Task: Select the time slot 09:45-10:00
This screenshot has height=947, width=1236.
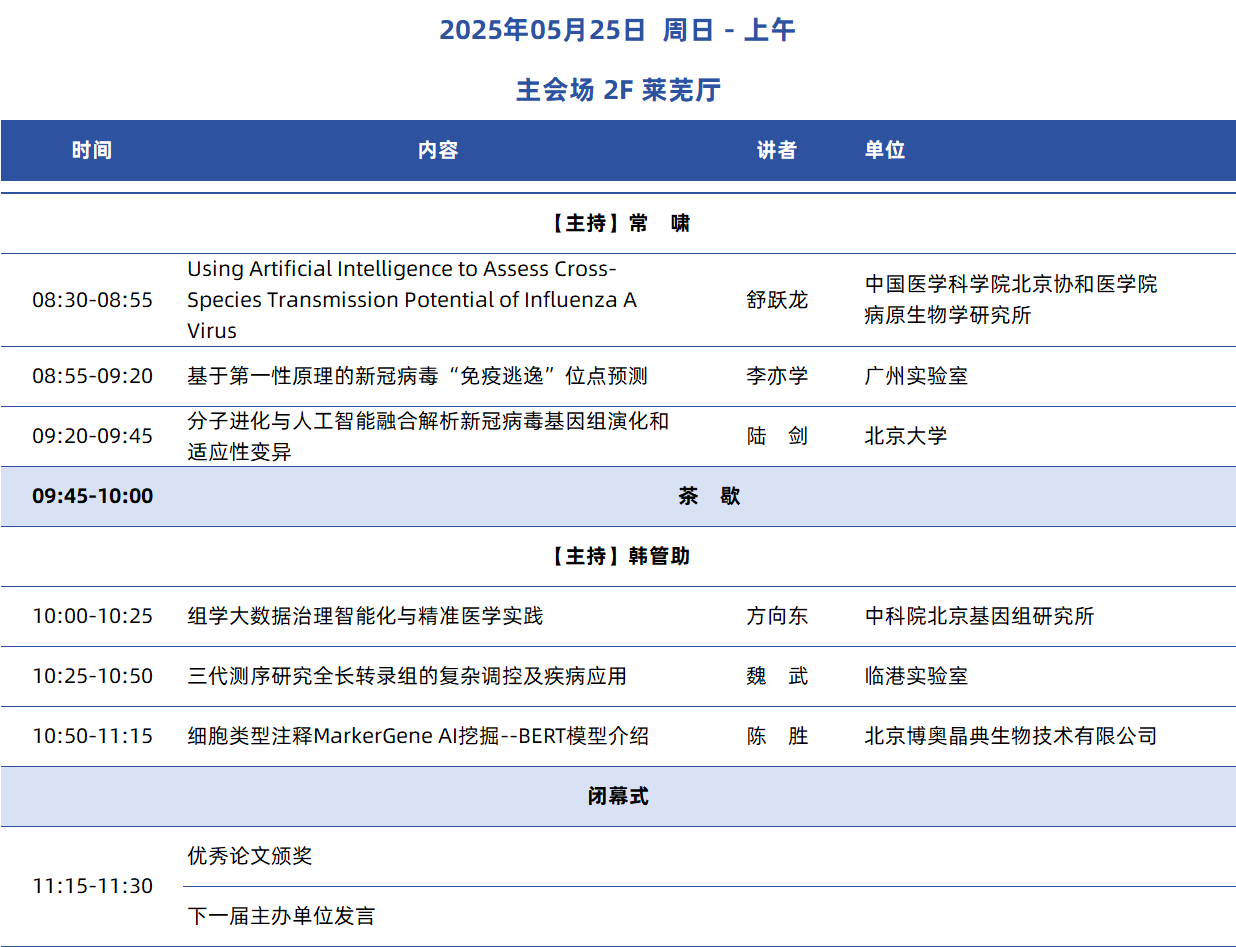Action: coord(93,496)
